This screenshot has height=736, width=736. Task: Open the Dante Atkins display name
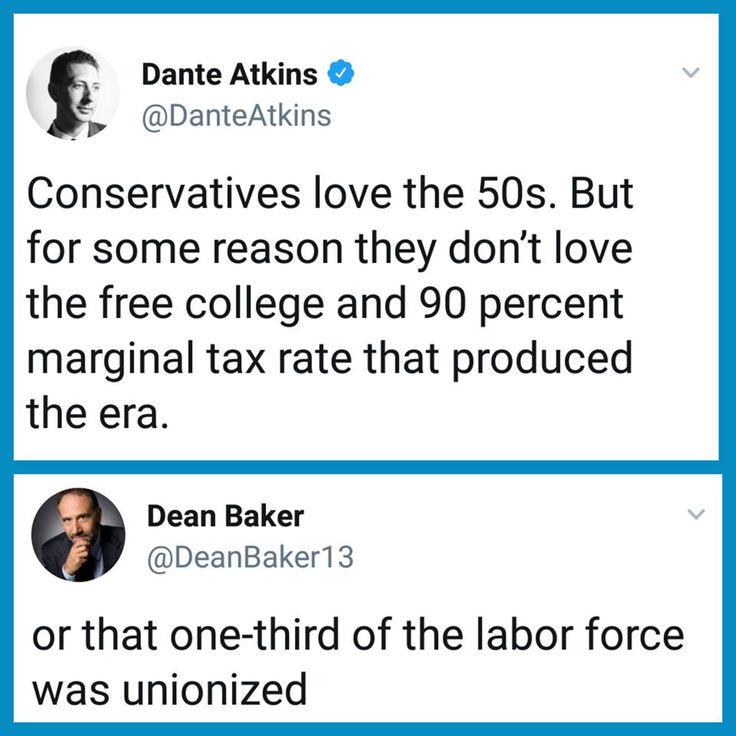coord(230,73)
